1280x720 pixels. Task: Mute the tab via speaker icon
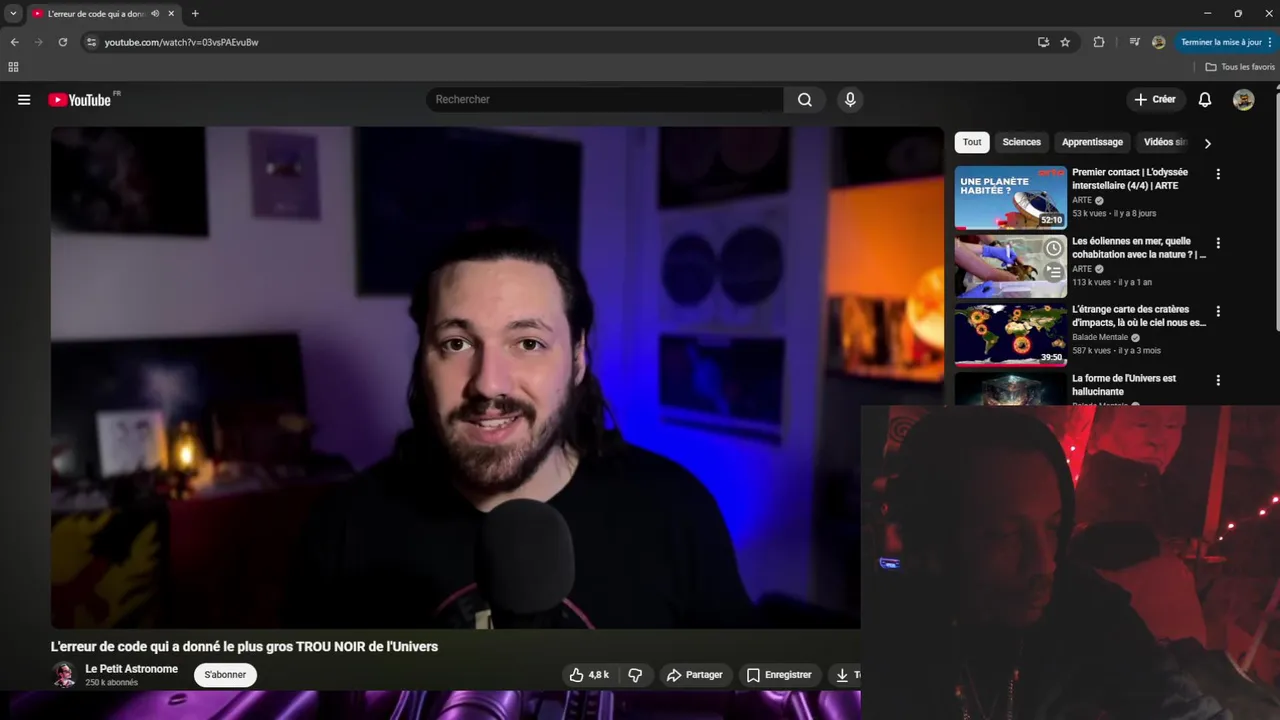155,14
